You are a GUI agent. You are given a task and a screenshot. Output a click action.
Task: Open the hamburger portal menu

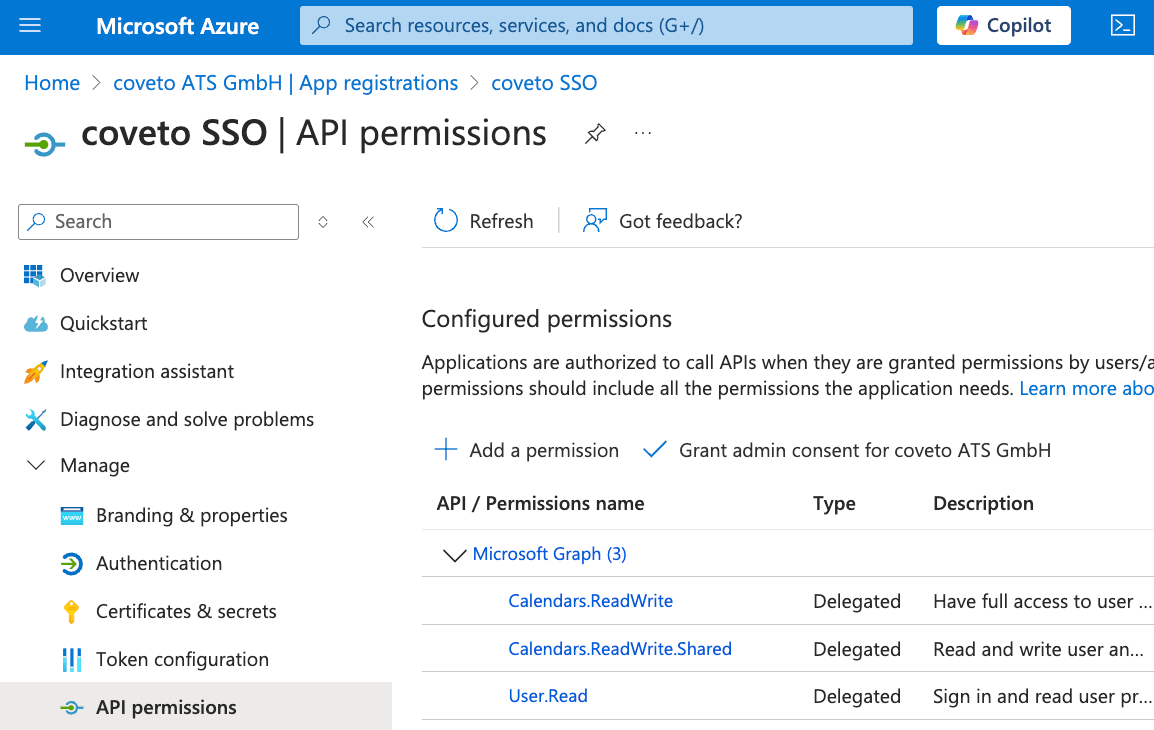(30, 26)
